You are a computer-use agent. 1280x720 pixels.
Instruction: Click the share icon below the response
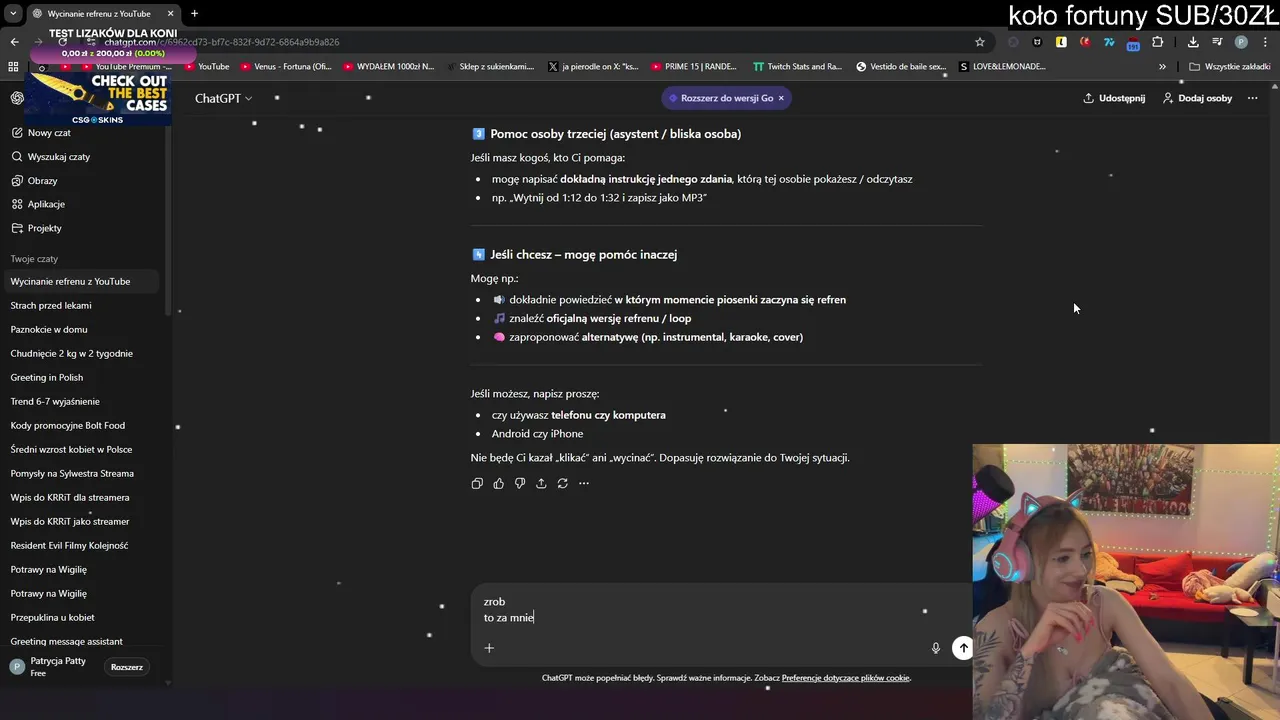click(541, 483)
